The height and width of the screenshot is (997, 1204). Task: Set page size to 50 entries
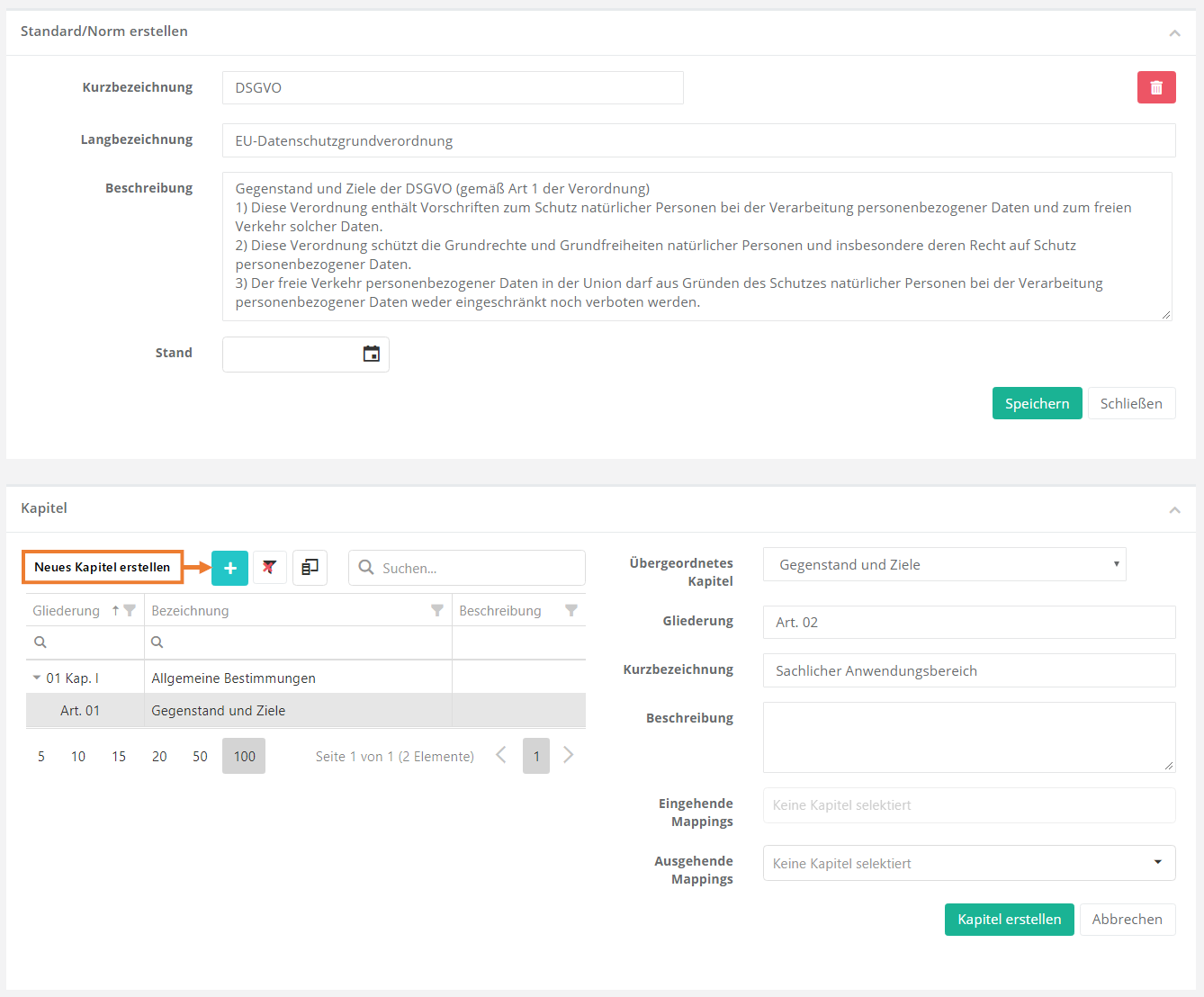(x=200, y=756)
